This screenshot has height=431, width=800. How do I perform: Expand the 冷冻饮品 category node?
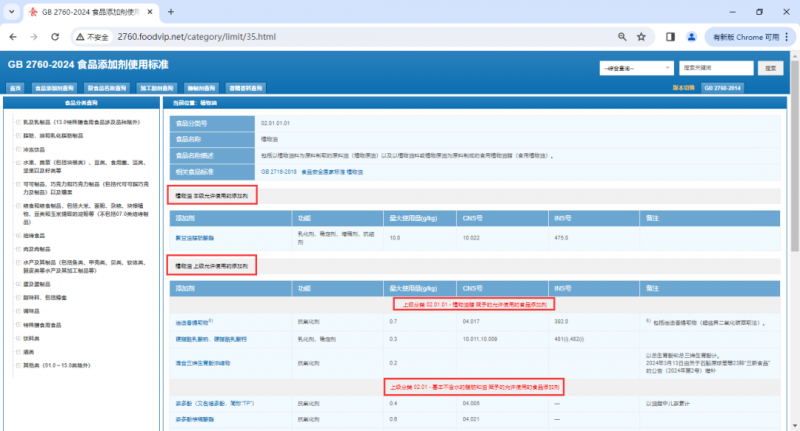(x=18, y=149)
